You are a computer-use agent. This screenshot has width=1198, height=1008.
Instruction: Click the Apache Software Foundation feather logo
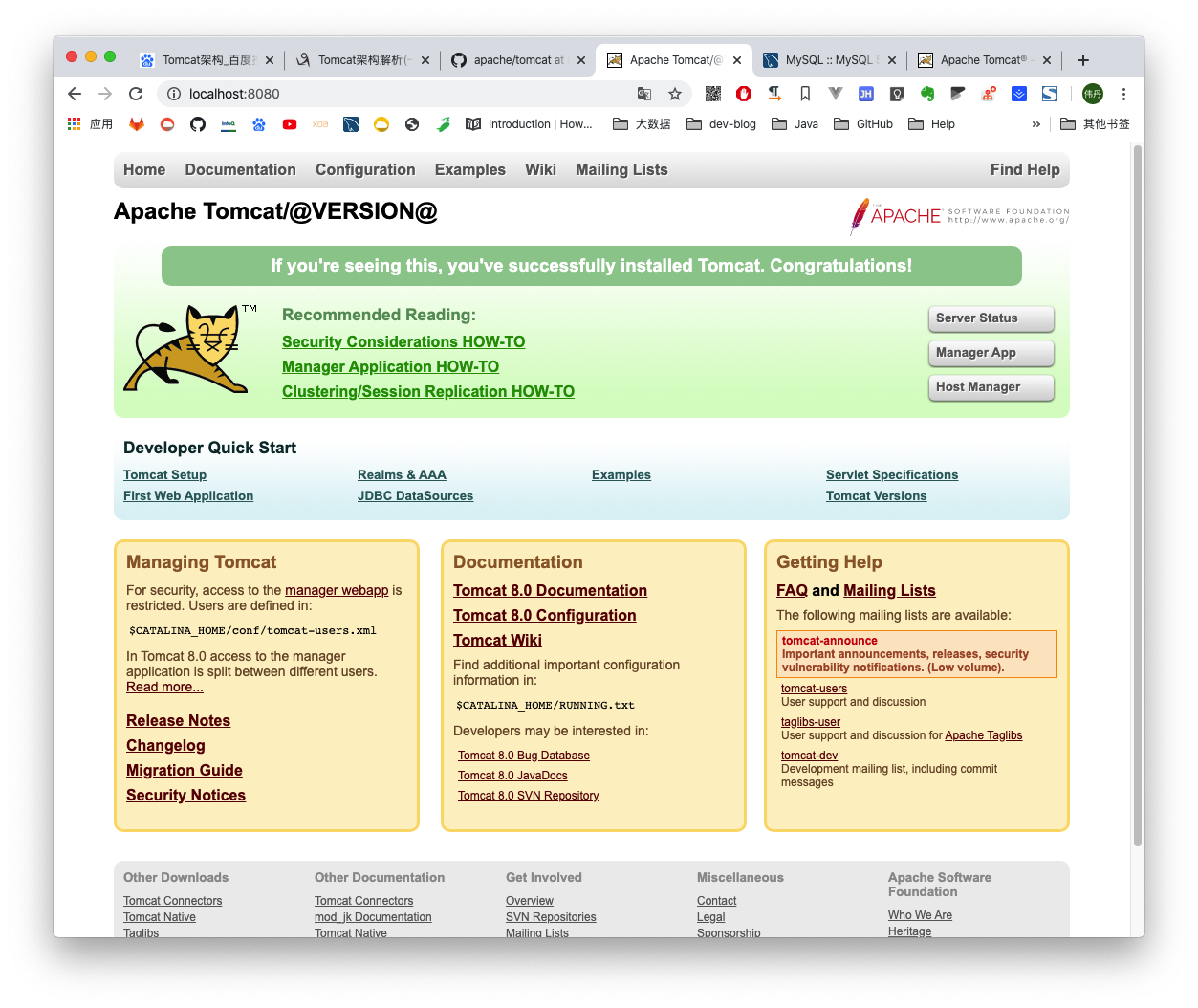[959, 216]
